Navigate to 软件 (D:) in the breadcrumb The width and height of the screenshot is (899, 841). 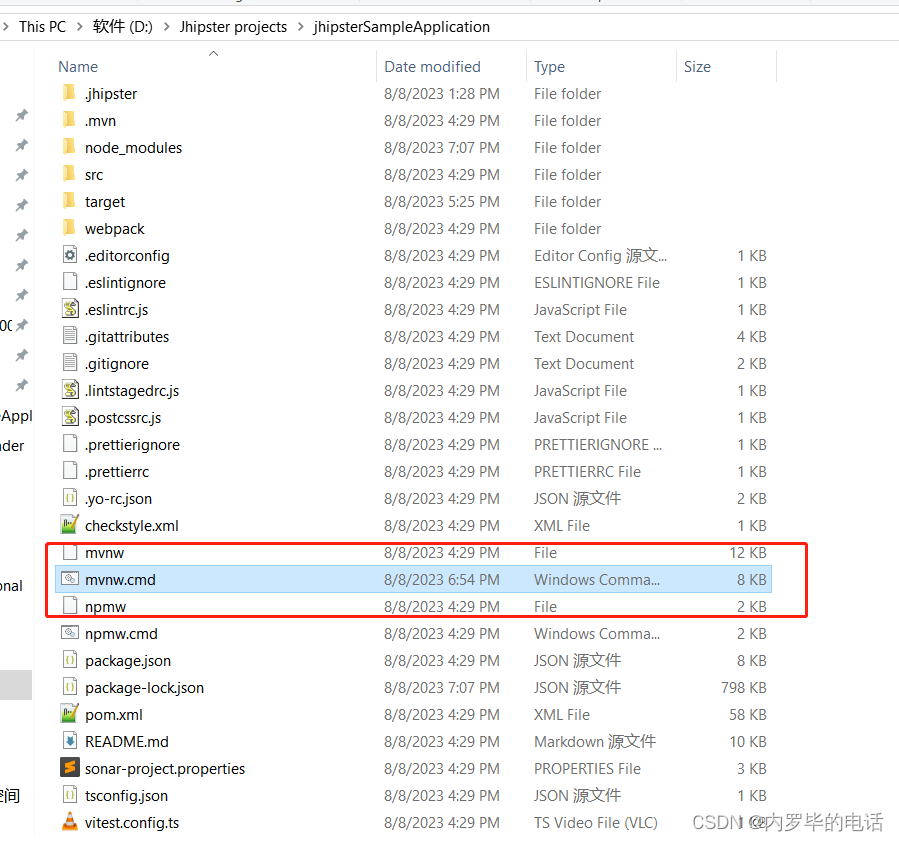[120, 27]
